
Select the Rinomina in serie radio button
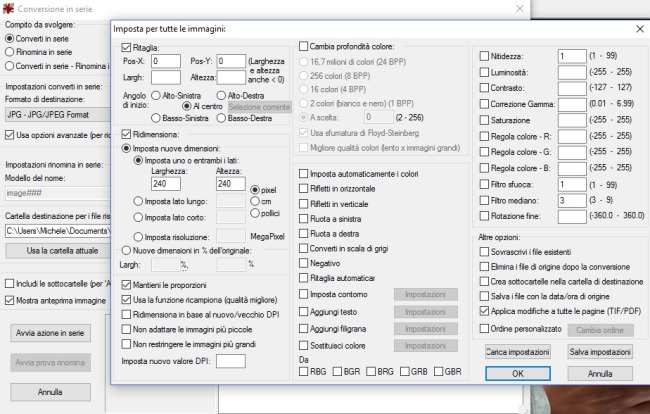(11, 53)
